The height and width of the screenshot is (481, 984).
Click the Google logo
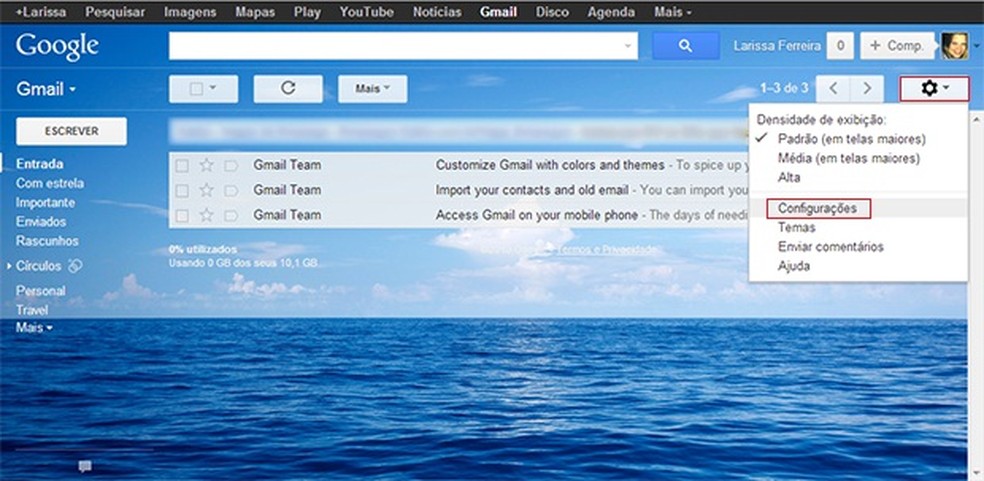tap(57, 46)
